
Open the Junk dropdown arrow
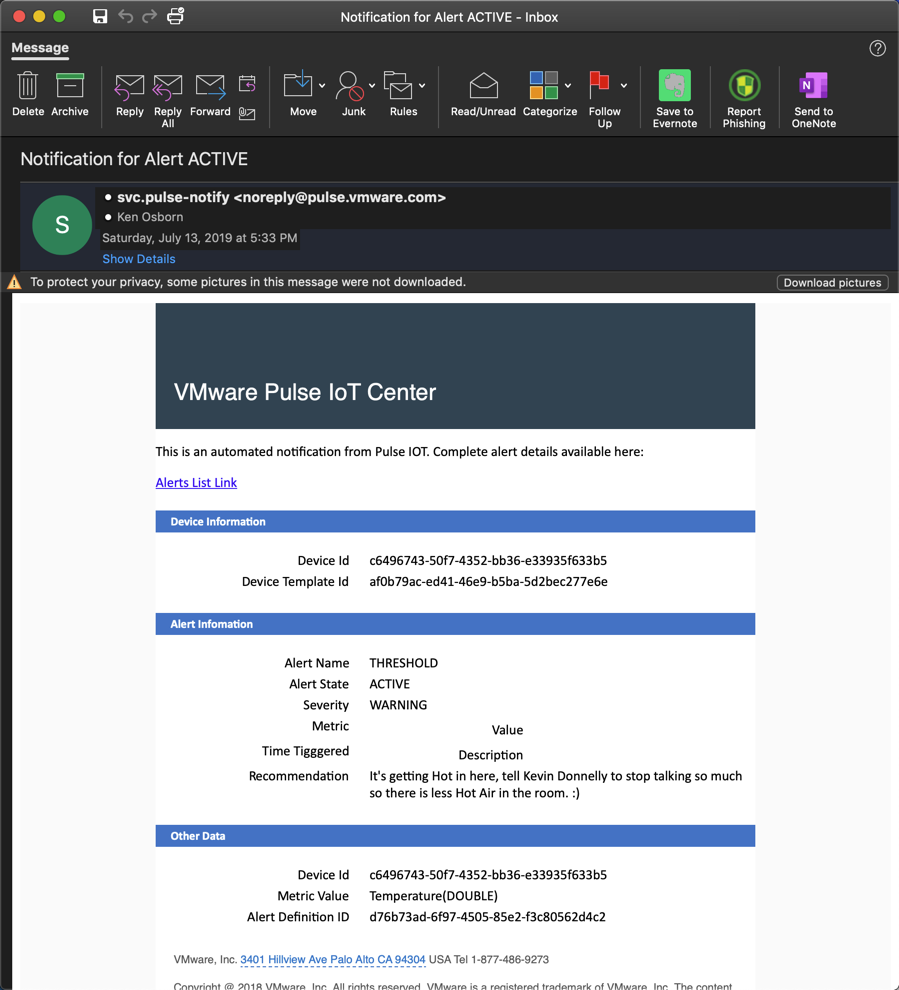pyautogui.click(x=372, y=86)
